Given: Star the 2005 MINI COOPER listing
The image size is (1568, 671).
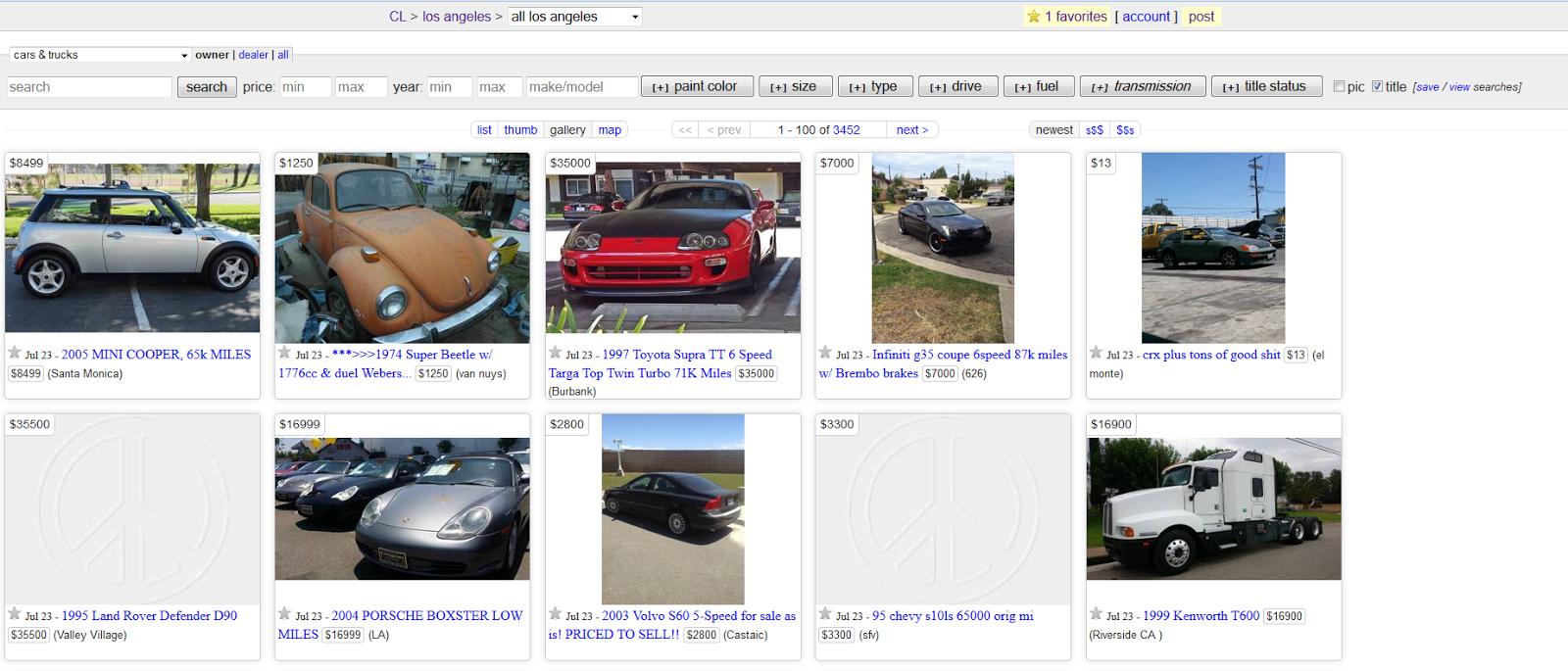Looking at the screenshot, I should 15,353.
